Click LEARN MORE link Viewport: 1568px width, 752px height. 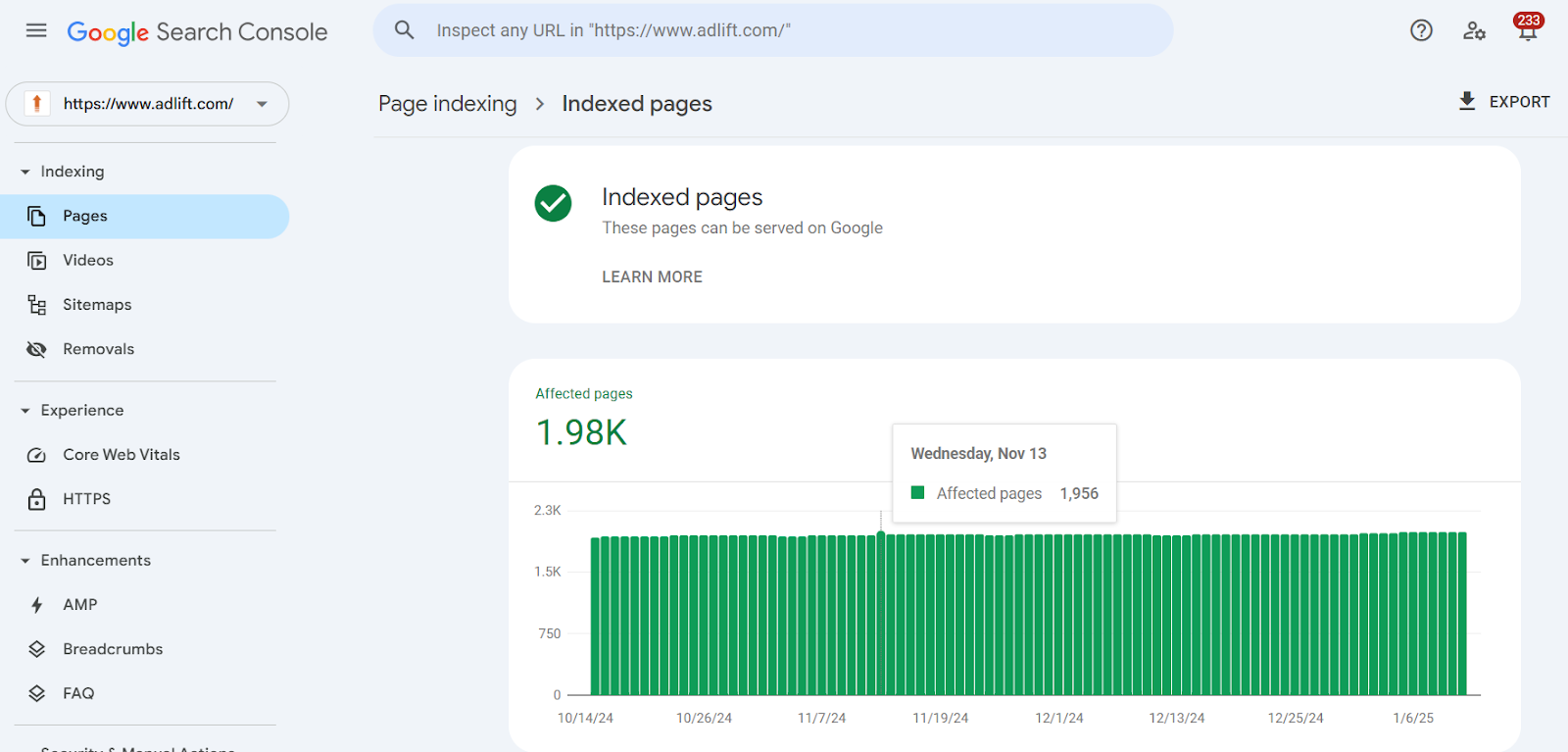coord(652,276)
